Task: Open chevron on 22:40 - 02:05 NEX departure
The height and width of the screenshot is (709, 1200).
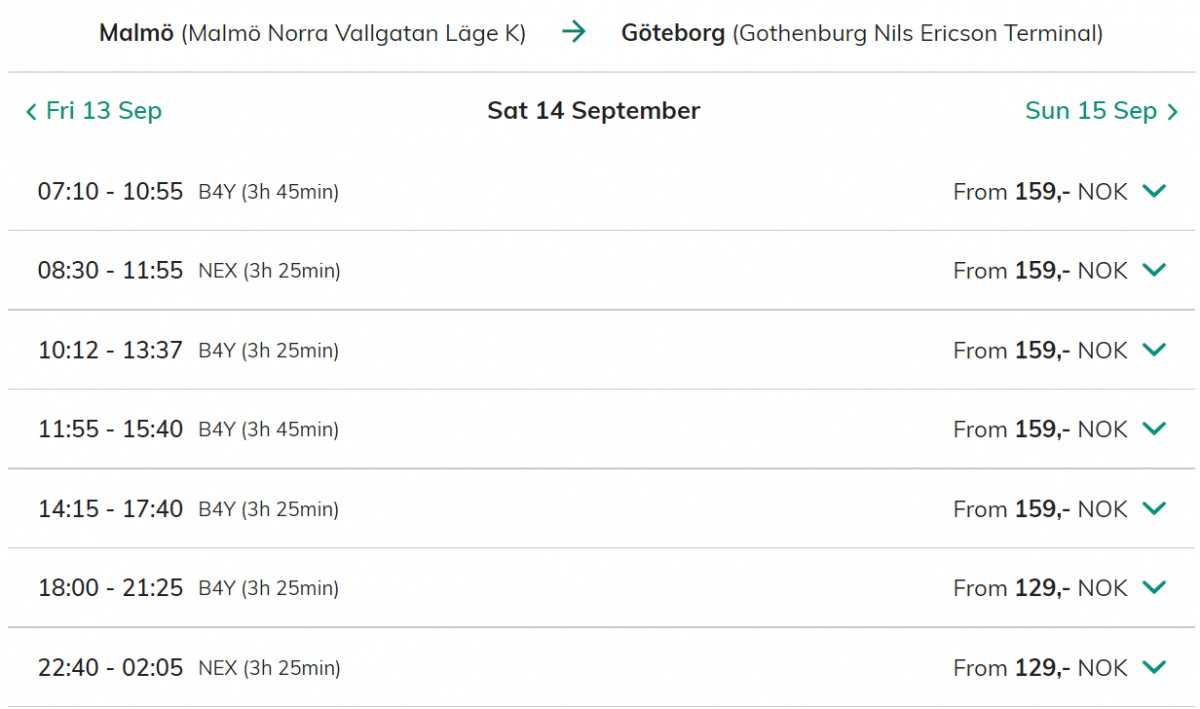Action: [x=1154, y=667]
